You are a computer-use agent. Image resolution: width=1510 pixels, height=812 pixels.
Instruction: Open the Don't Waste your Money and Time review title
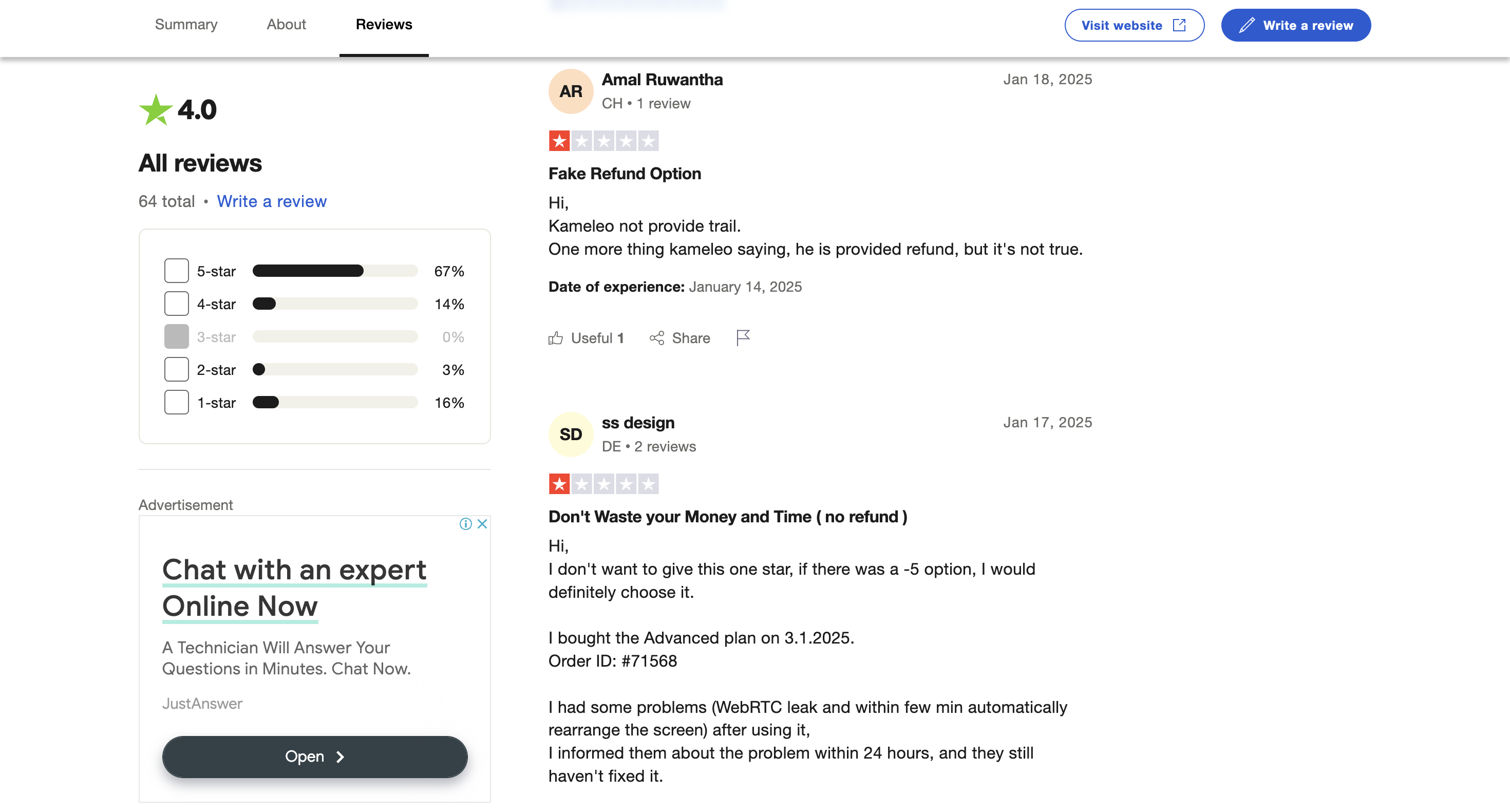[x=728, y=517]
